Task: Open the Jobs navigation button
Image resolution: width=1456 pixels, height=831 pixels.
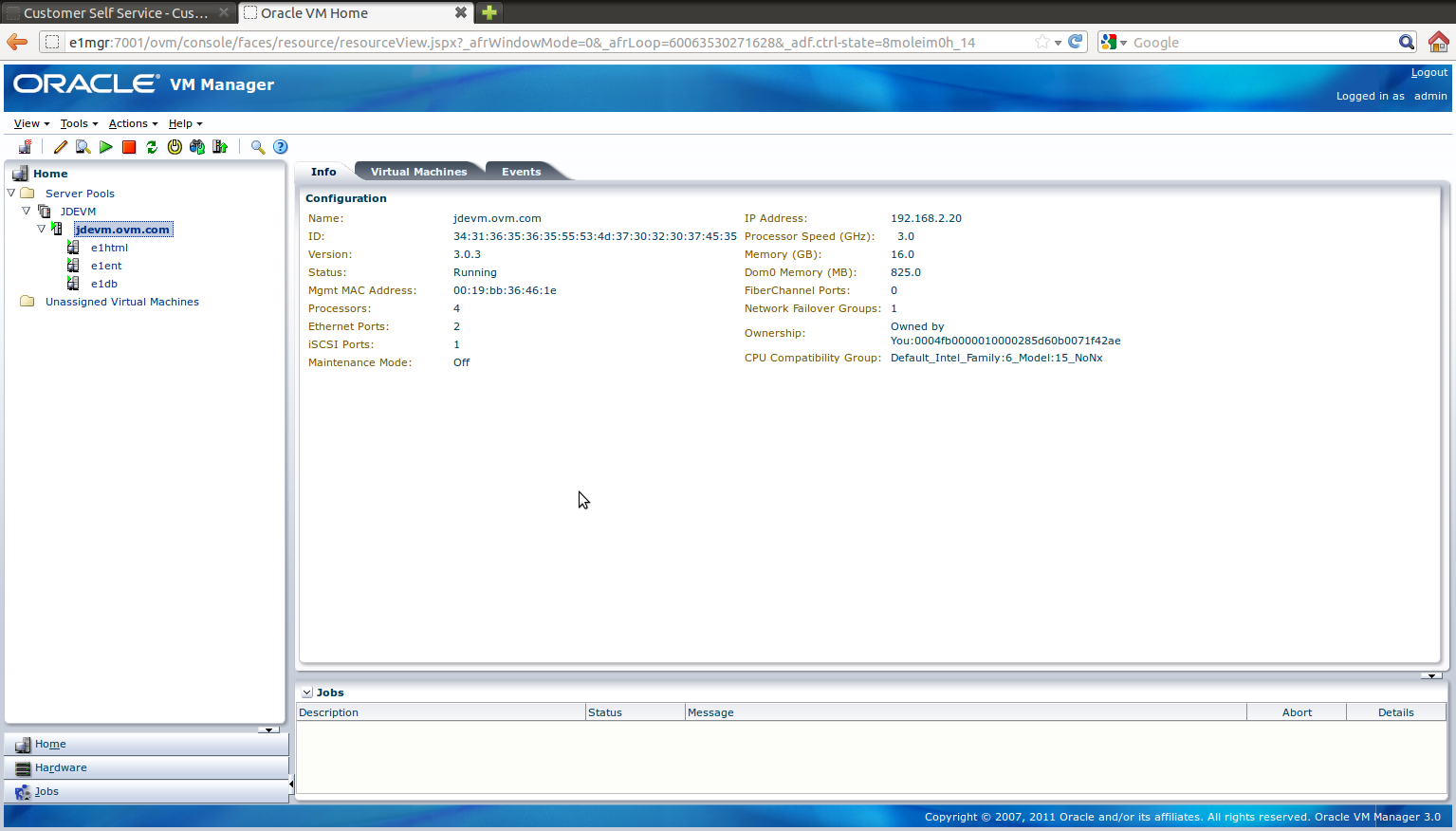Action: [x=146, y=791]
